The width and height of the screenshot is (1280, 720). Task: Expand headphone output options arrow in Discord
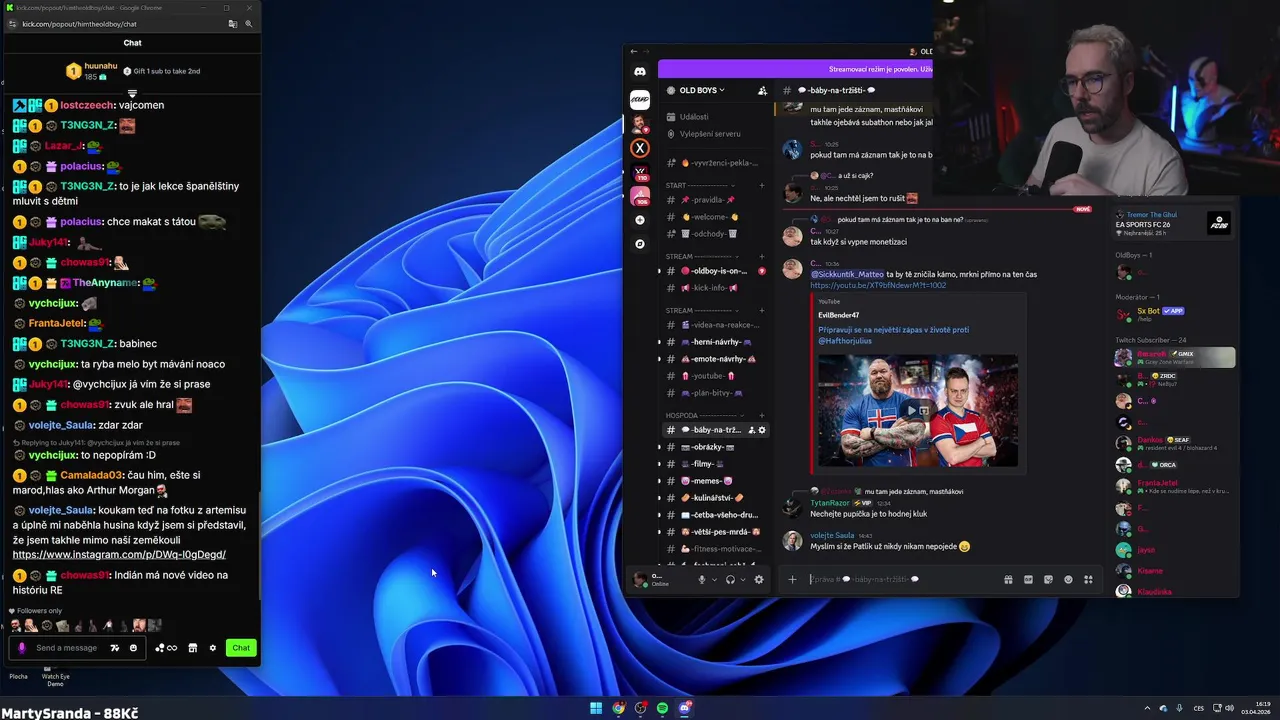click(742, 580)
